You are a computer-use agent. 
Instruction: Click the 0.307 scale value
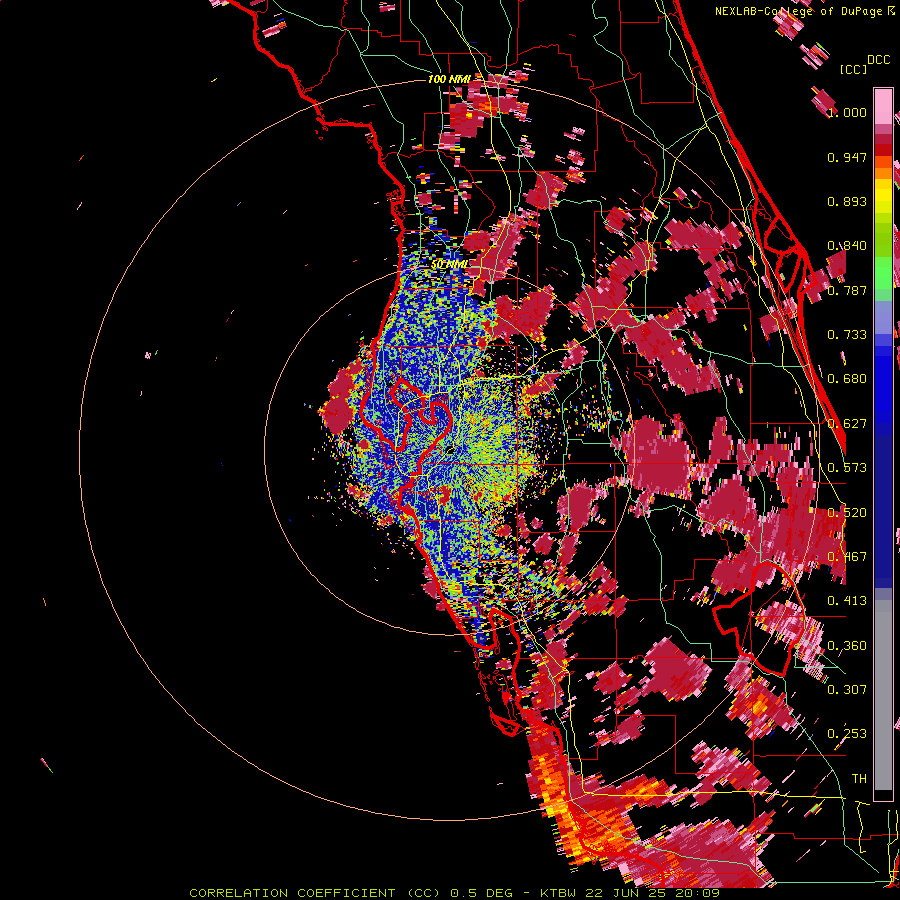coord(847,690)
